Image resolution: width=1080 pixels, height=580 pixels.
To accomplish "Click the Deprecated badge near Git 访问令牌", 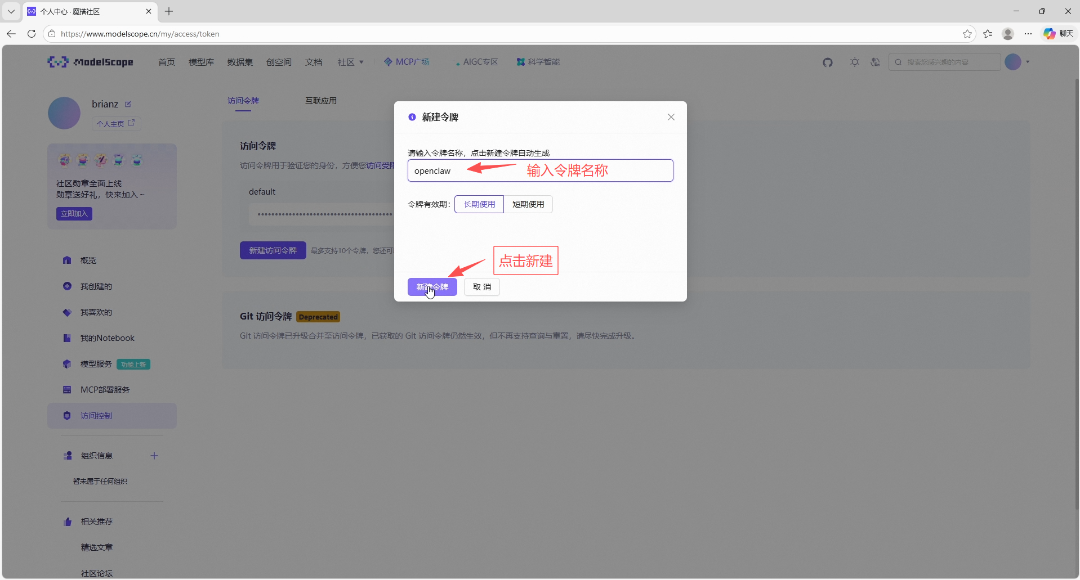I will click(318, 317).
